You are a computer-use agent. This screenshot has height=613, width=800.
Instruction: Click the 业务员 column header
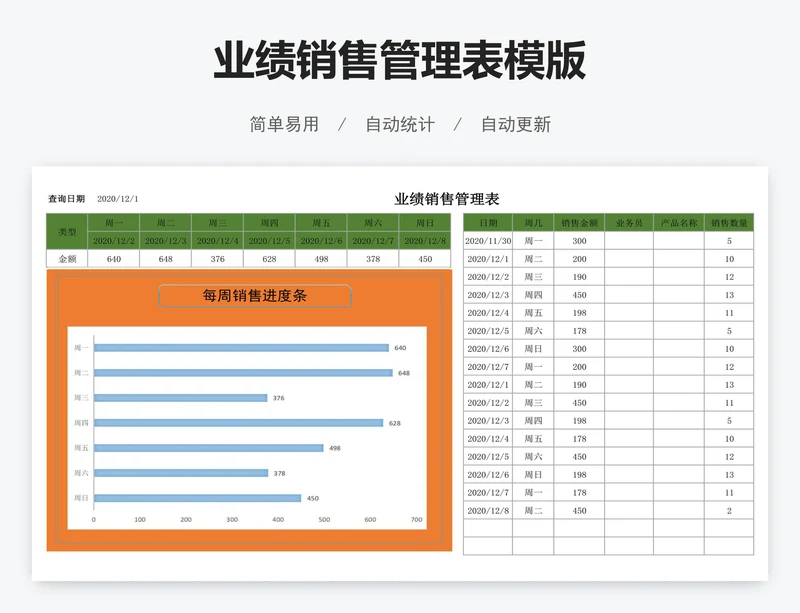coord(629,223)
